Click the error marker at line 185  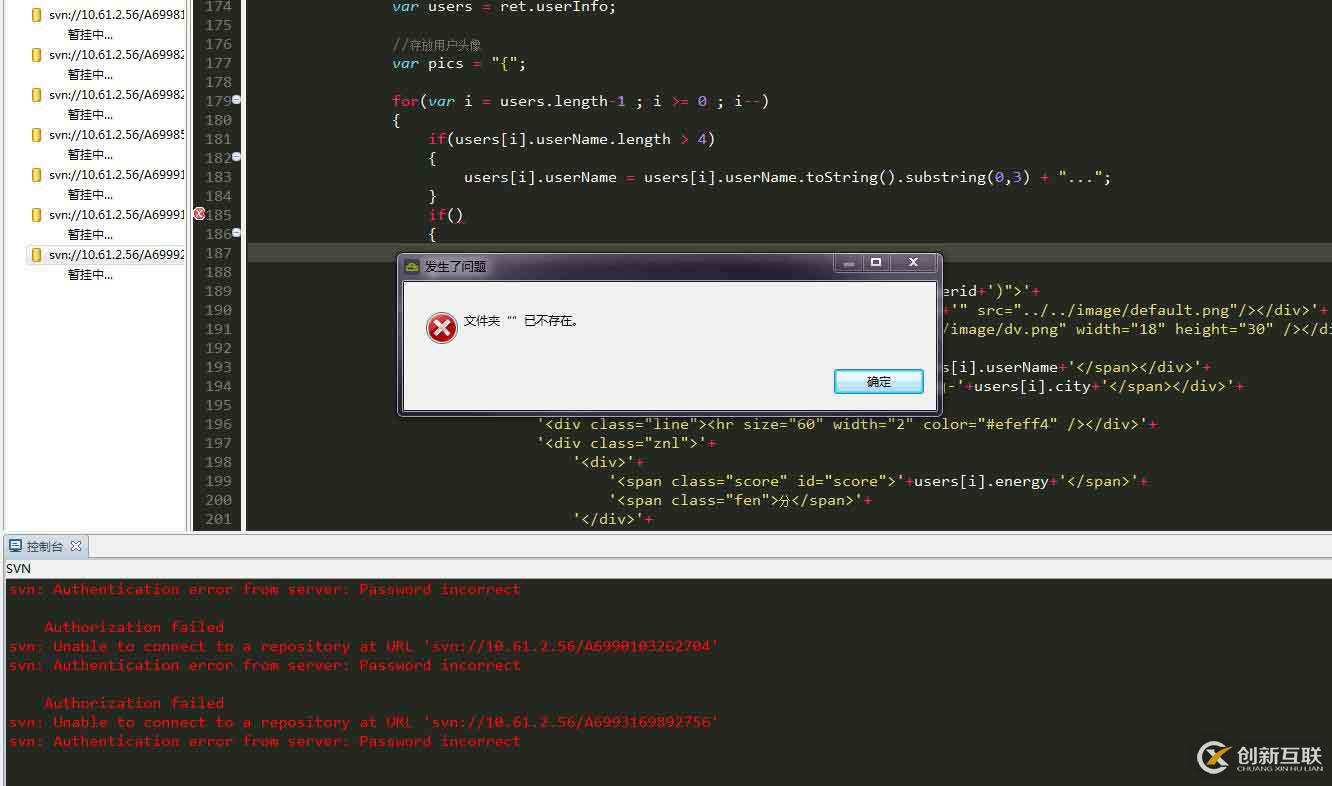point(199,214)
